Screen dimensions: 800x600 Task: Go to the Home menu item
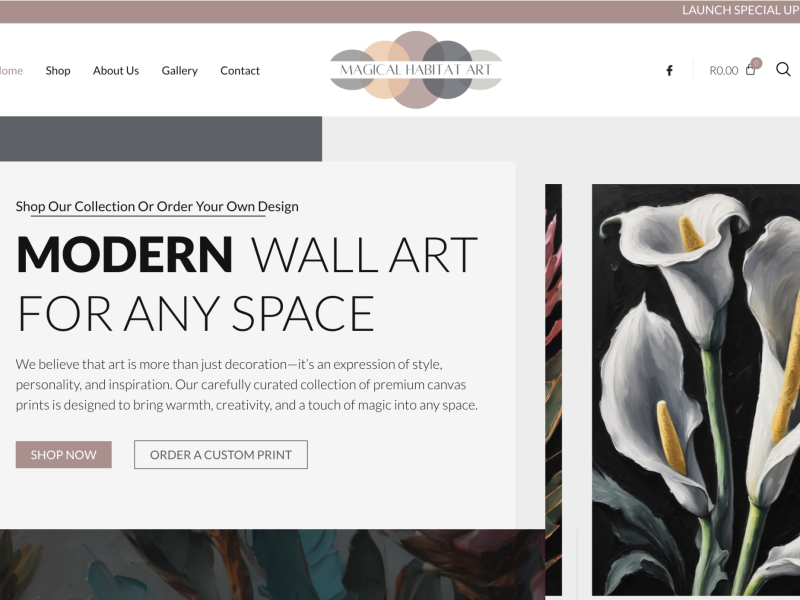(11, 70)
